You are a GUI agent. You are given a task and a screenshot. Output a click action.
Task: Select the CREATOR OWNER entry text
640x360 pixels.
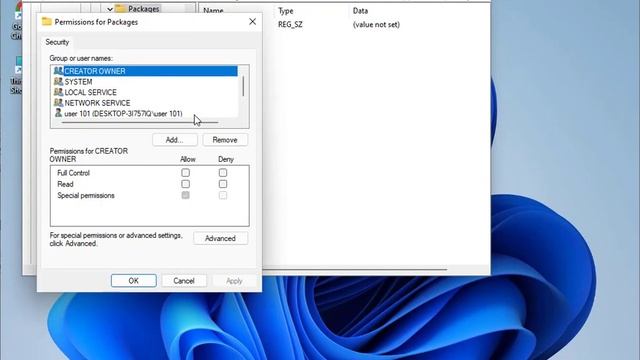point(95,71)
